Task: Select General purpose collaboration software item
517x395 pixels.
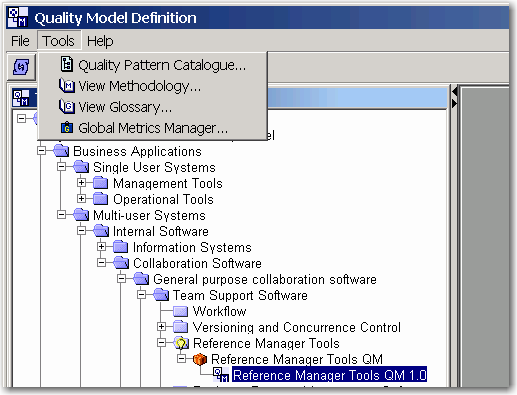Action: pyautogui.click(x=265, y=279)
